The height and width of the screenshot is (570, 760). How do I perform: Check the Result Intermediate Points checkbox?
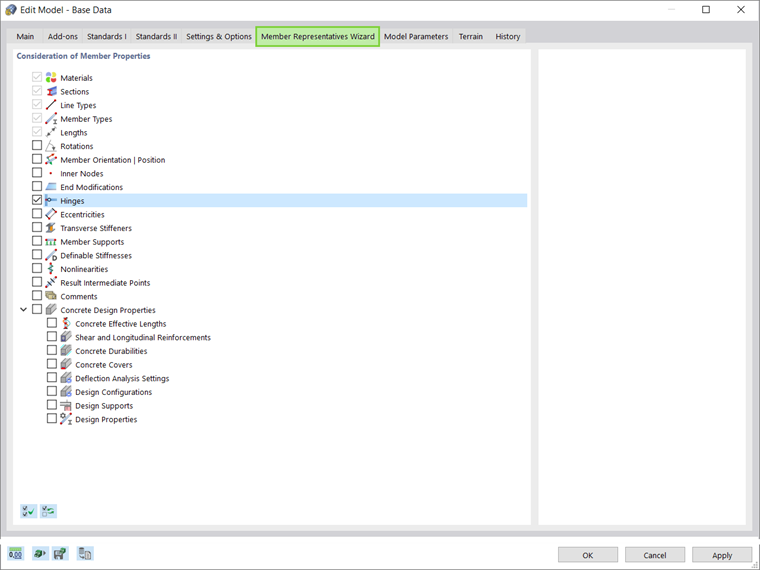click(x=37, y=282)
